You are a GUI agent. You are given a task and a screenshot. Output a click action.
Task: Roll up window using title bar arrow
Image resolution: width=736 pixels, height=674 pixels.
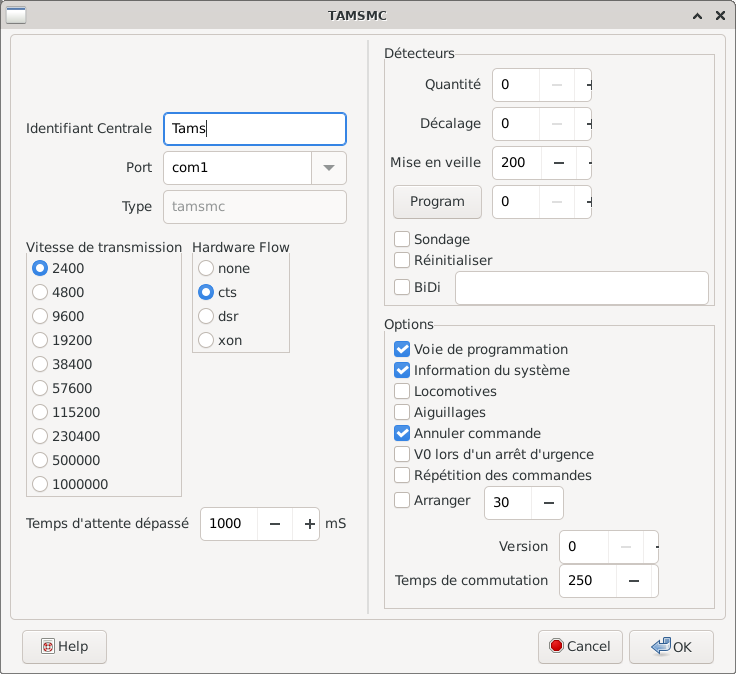tap(696, 16)
